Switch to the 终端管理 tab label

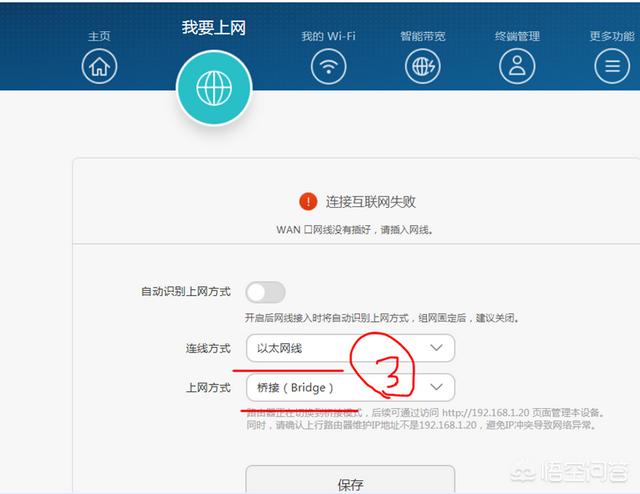click(517, 36)
